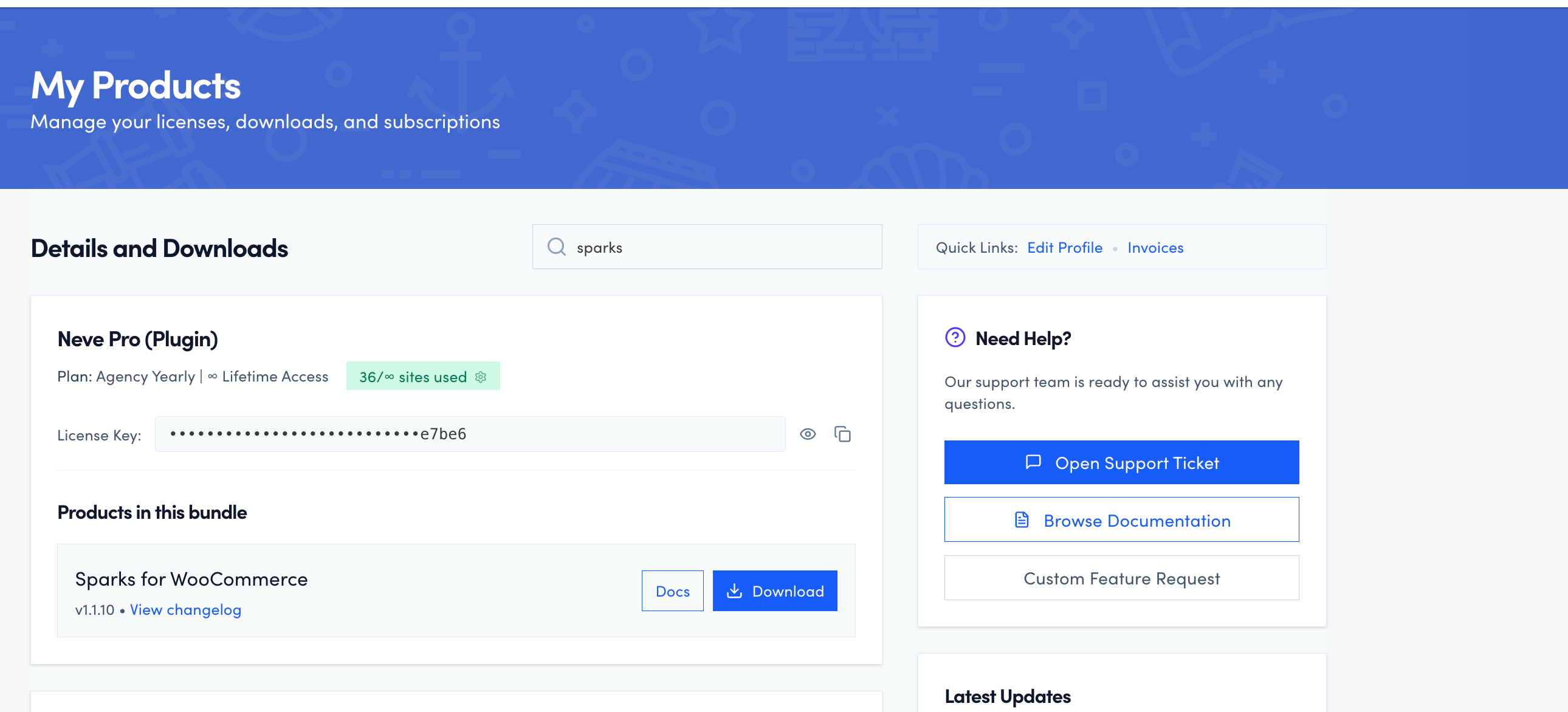
Task: Click the Details and Downloads heading
Action: [x=159, y=248]
